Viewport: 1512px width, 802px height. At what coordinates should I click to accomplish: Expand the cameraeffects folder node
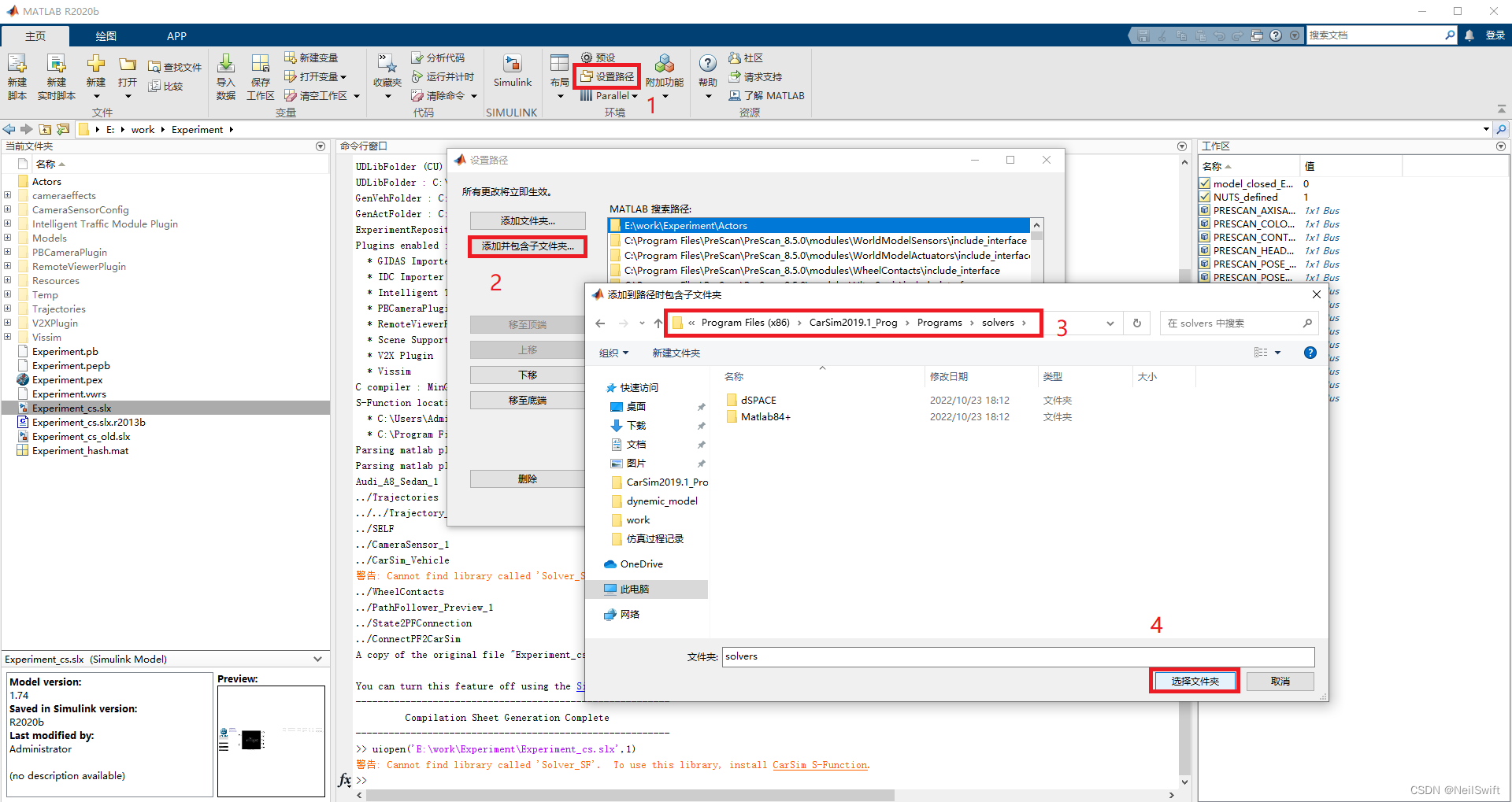coord(8,195)
